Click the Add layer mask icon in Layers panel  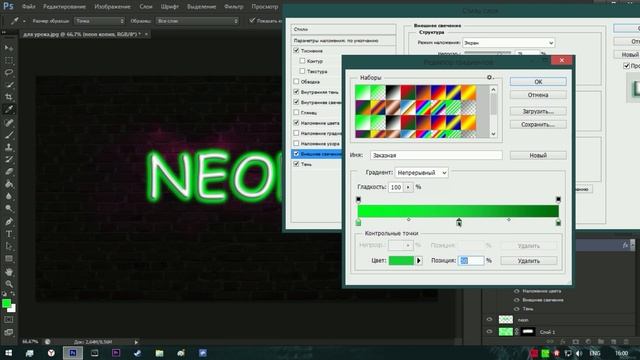[x=576, y=342]
